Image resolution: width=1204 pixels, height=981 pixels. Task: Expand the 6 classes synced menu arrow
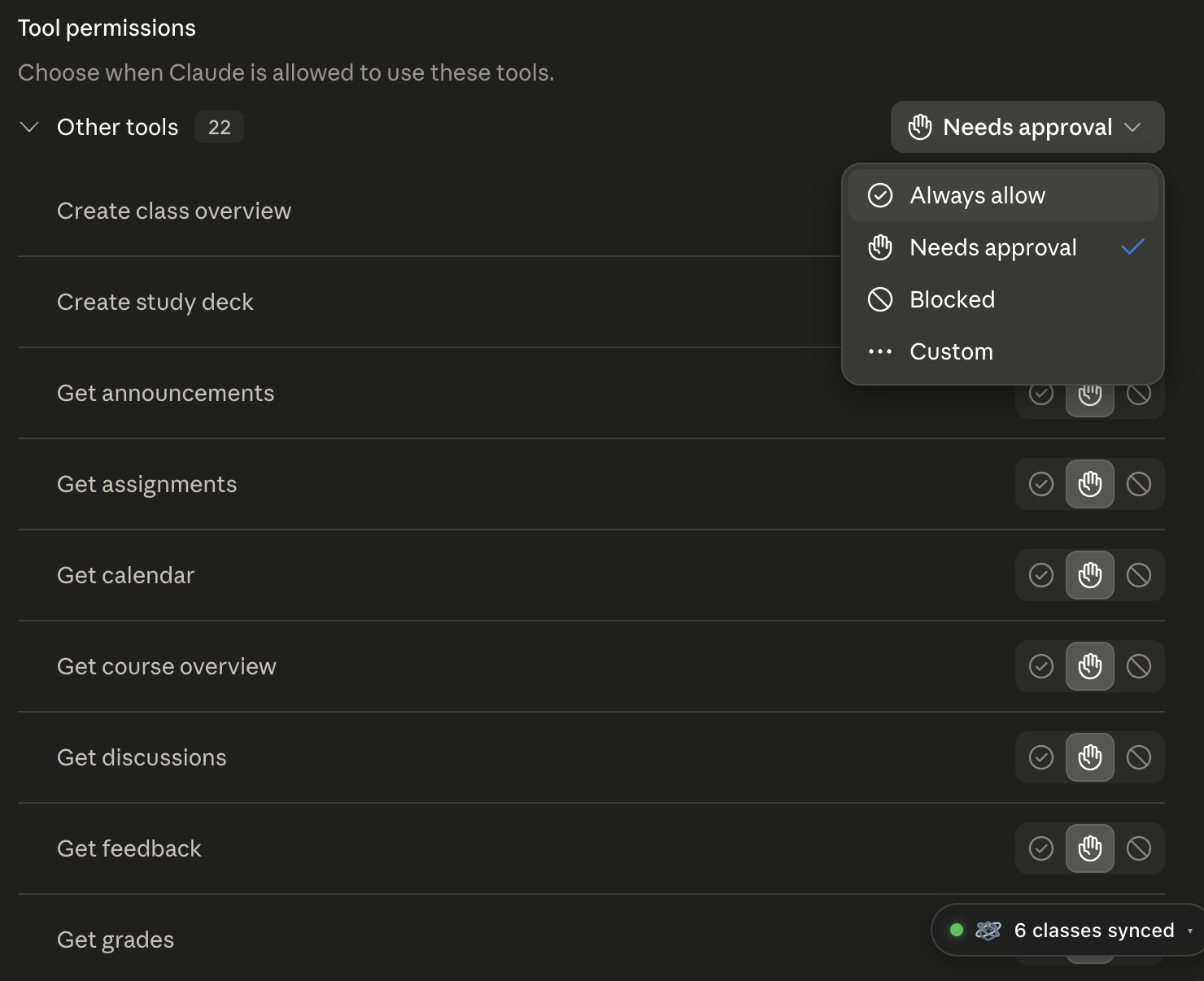(x=1190, y=931)
